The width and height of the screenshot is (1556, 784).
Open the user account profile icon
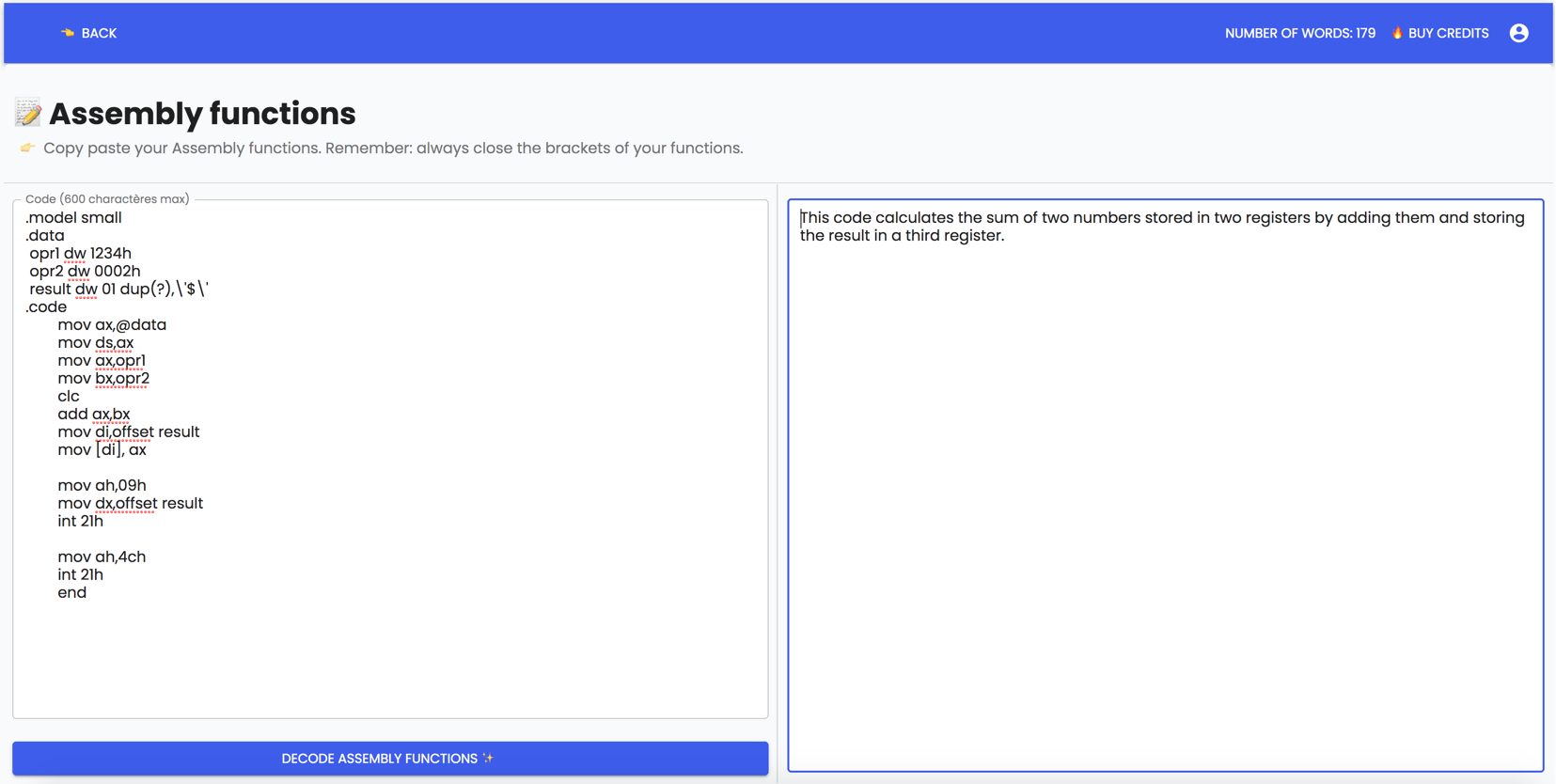[x=1518, y=33]
